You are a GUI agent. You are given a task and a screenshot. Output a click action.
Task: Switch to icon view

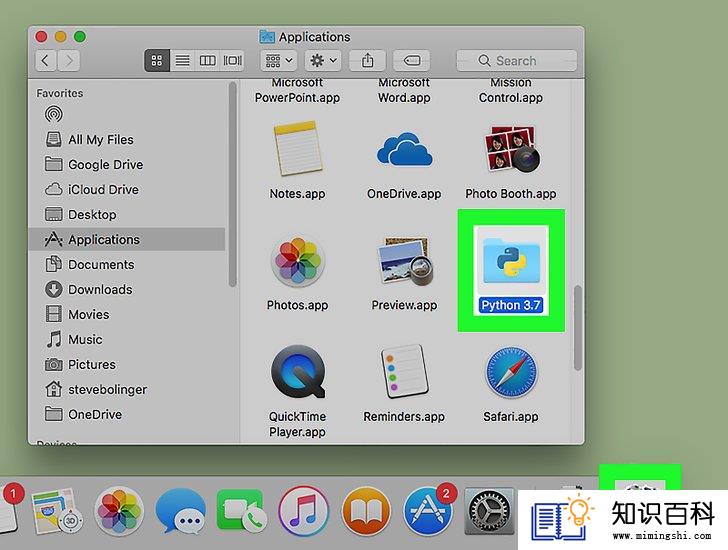[157, 61]
